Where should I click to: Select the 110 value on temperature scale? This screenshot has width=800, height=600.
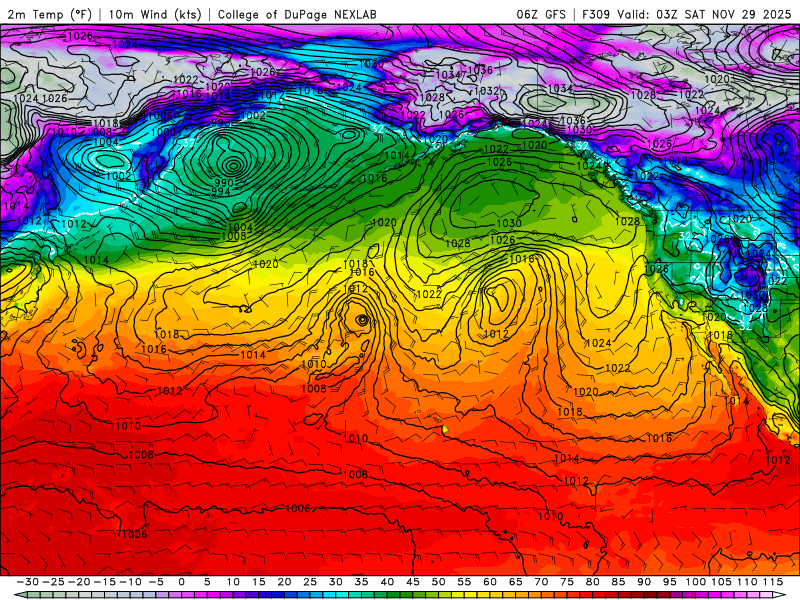[x=747, y=582]
